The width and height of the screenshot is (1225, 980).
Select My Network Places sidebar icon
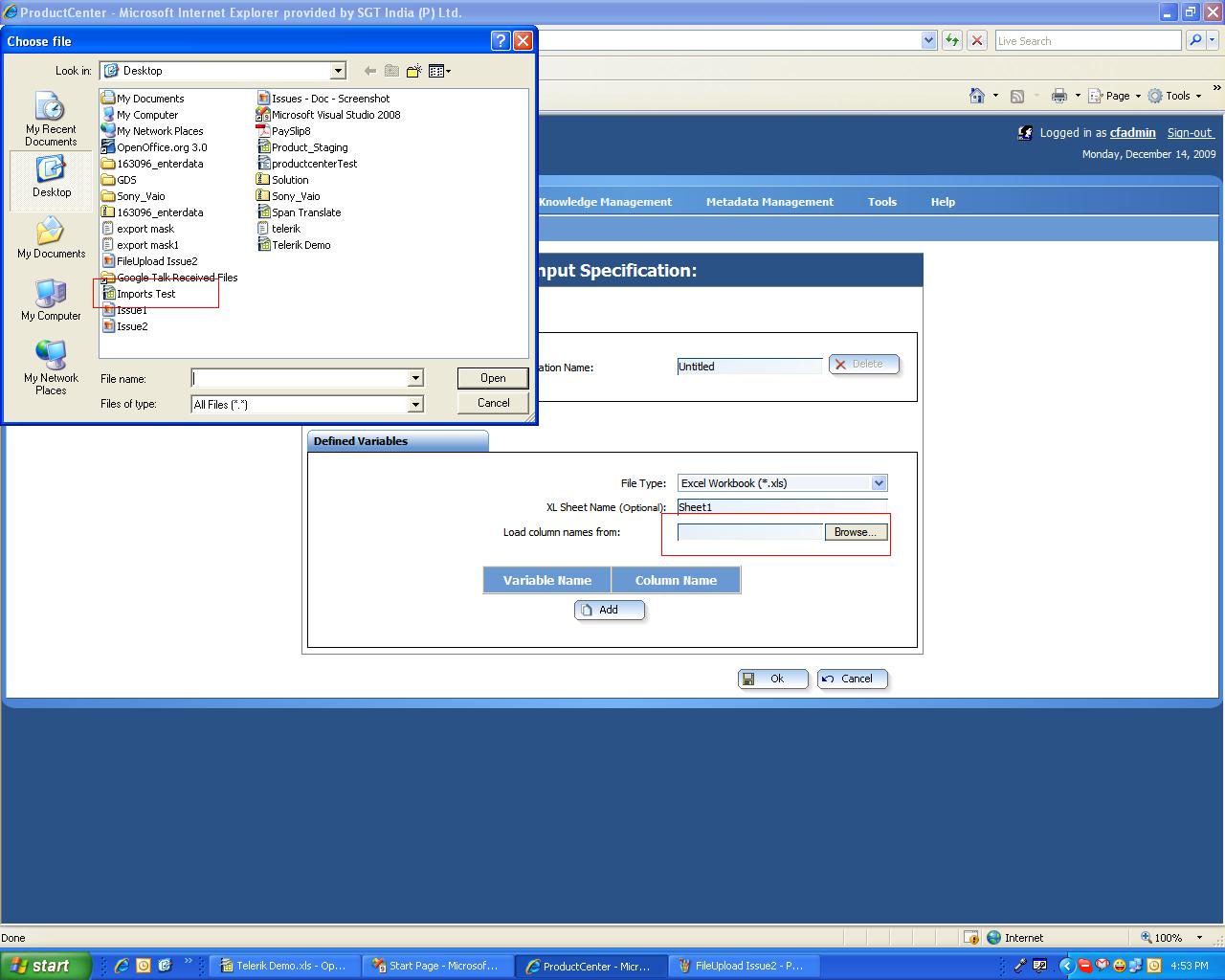point(51,368)
